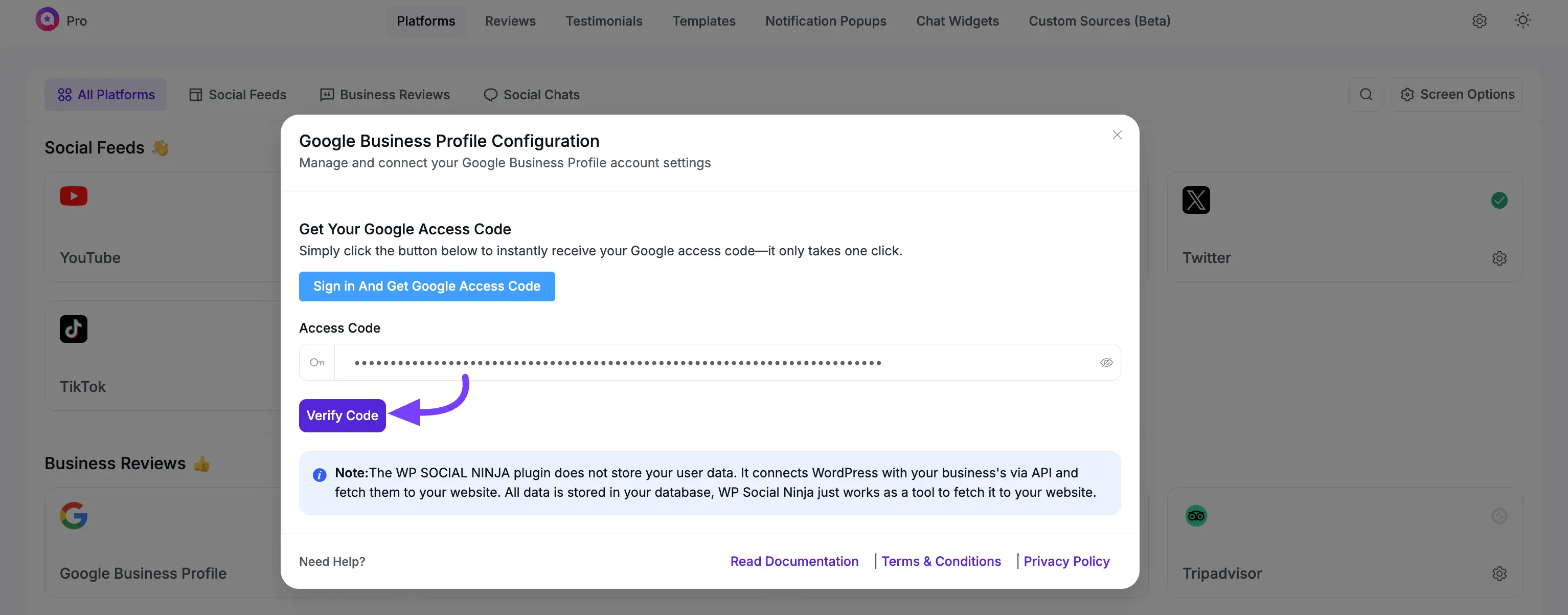Open the Notification Popups section
Viewport: 1568px width, 615px height.
(825, 20)
